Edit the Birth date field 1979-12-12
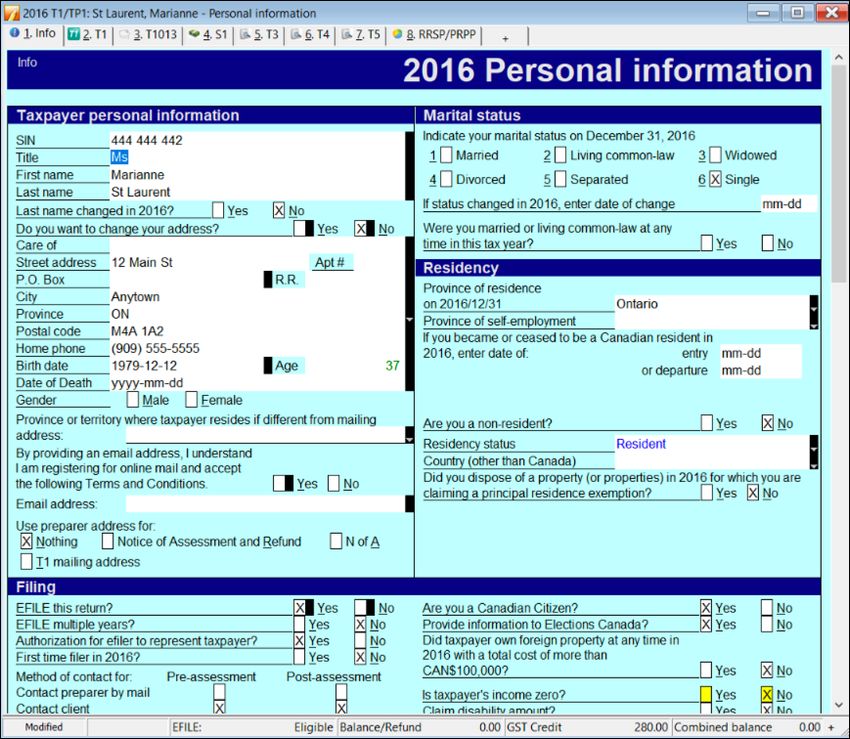Screen dimensions: 850x739 185,365
